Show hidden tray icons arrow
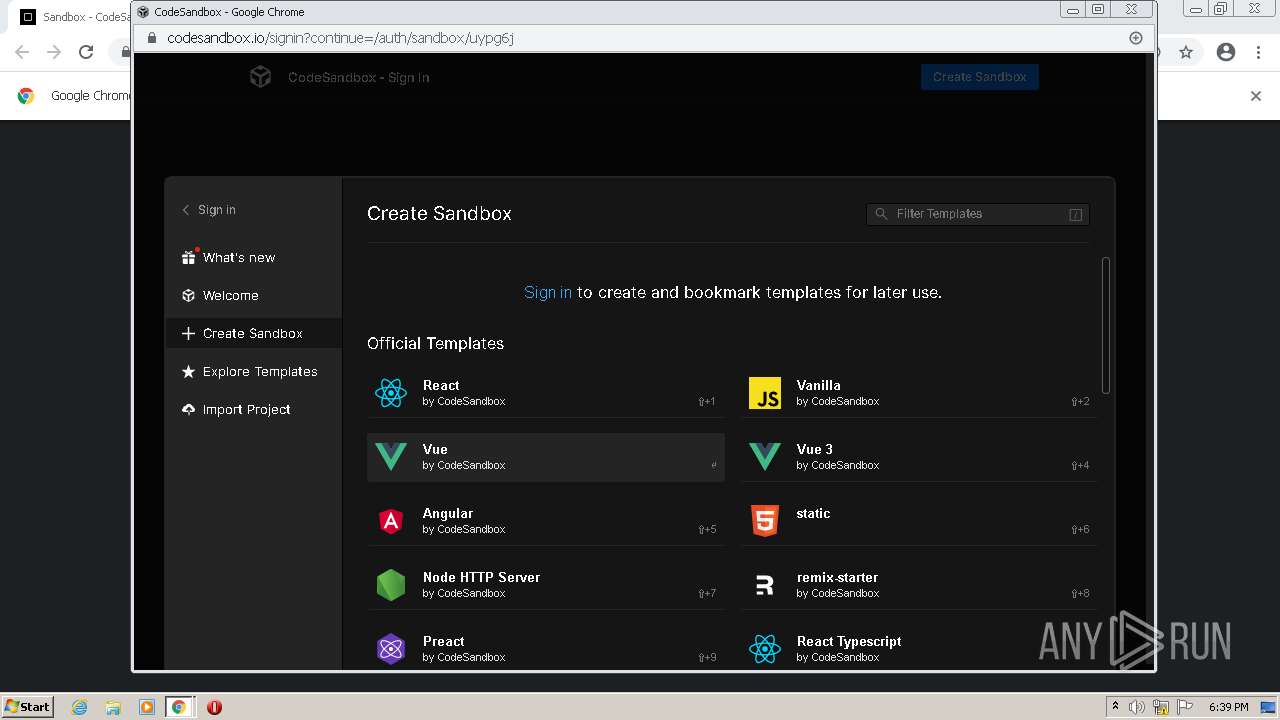This screenshot has width=1280, height=720. (x=1115, y=707)
